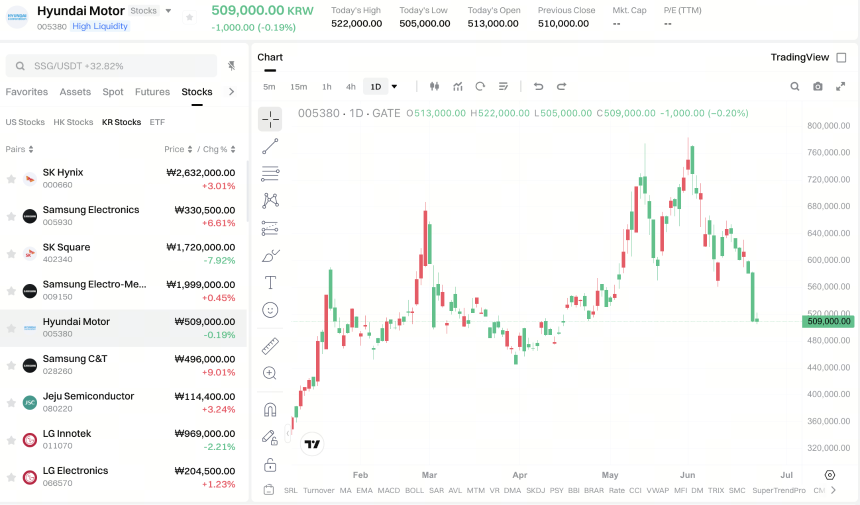
Task: Star LG Innotek as favorite
Action: [11, 440]
